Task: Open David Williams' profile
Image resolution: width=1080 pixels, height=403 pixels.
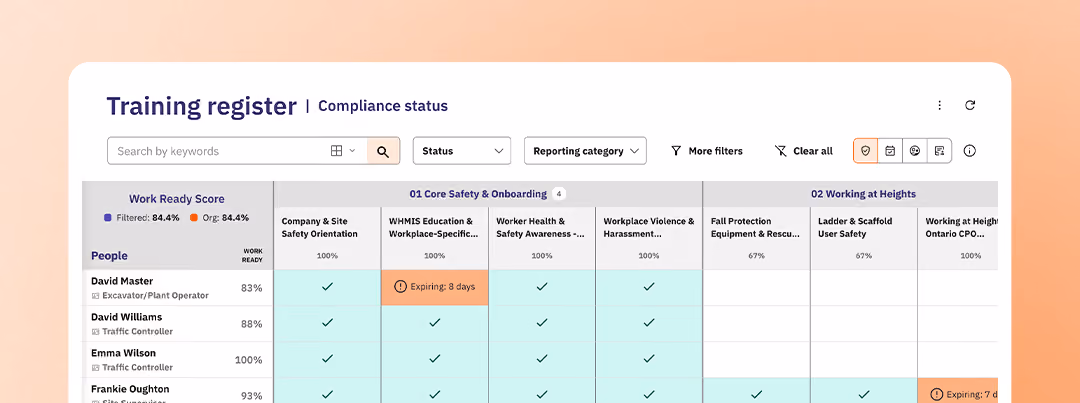Action: pos(127,317)
